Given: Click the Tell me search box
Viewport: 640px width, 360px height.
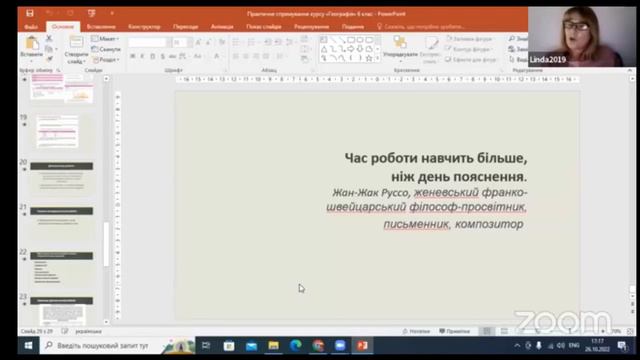Looking at the screenshot, I should pyautogui.click(x=421, y=27).
